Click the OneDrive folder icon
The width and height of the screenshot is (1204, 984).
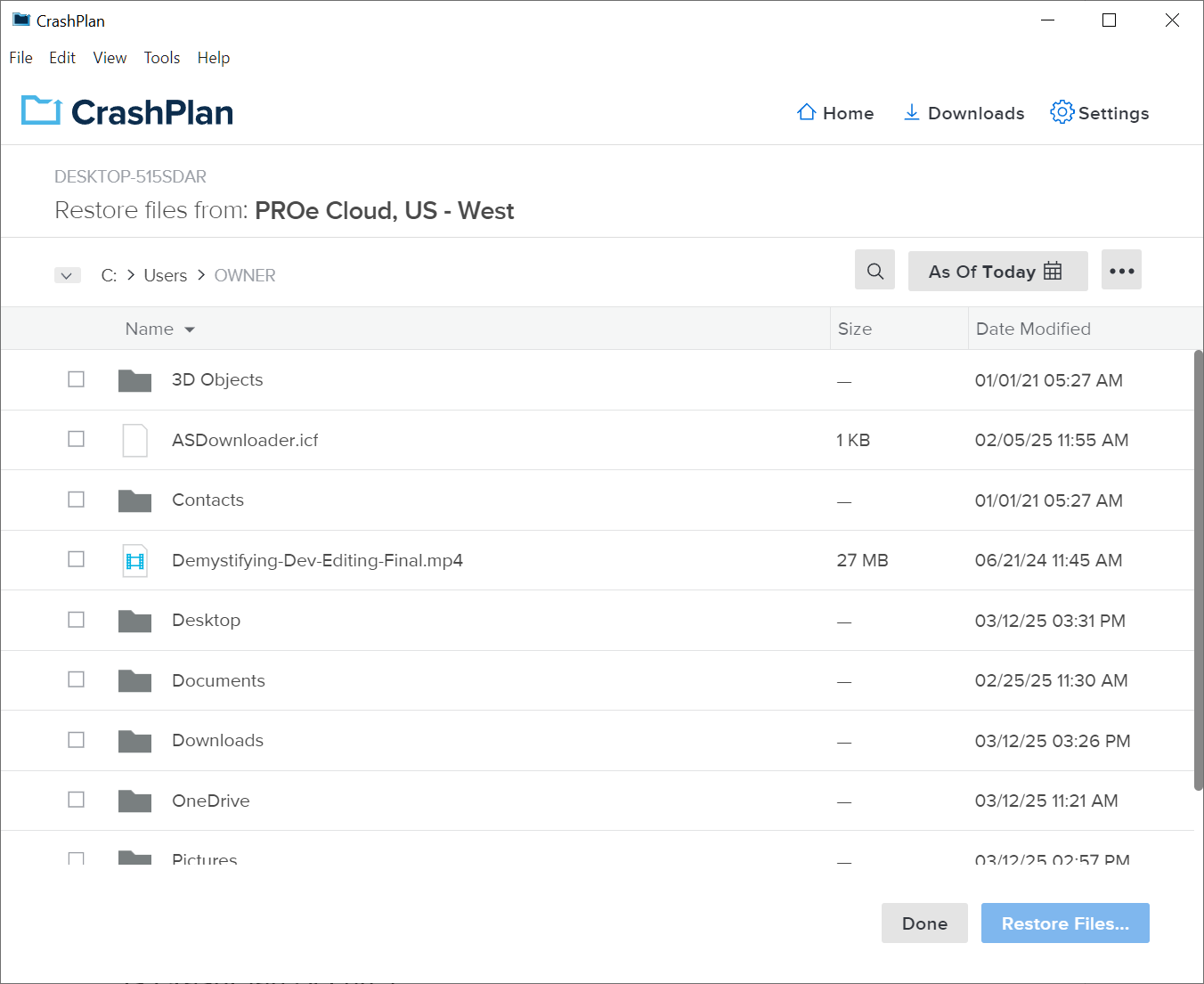(x=134, y=801)
